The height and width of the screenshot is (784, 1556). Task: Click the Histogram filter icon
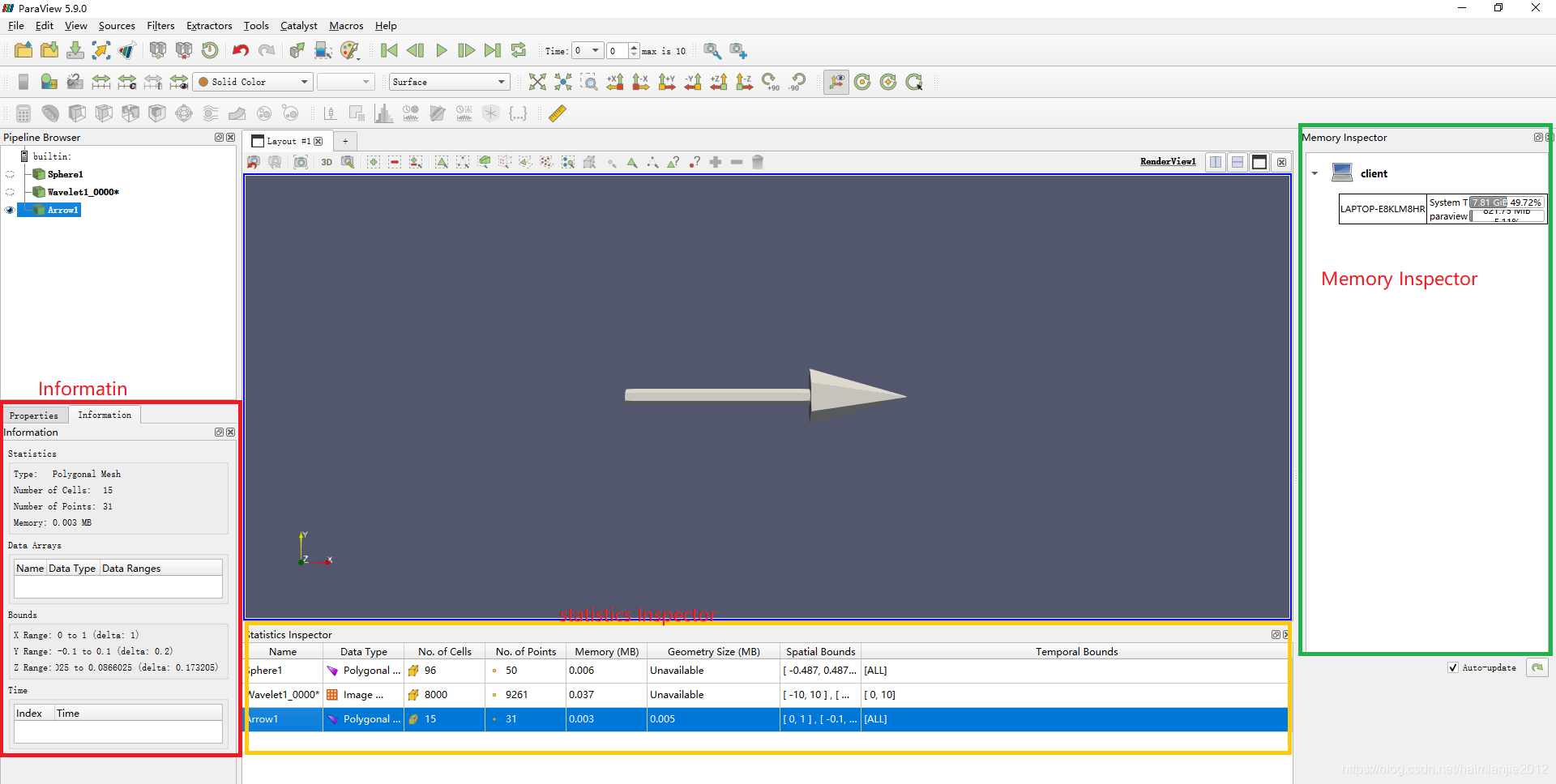(x=383, y=113)
